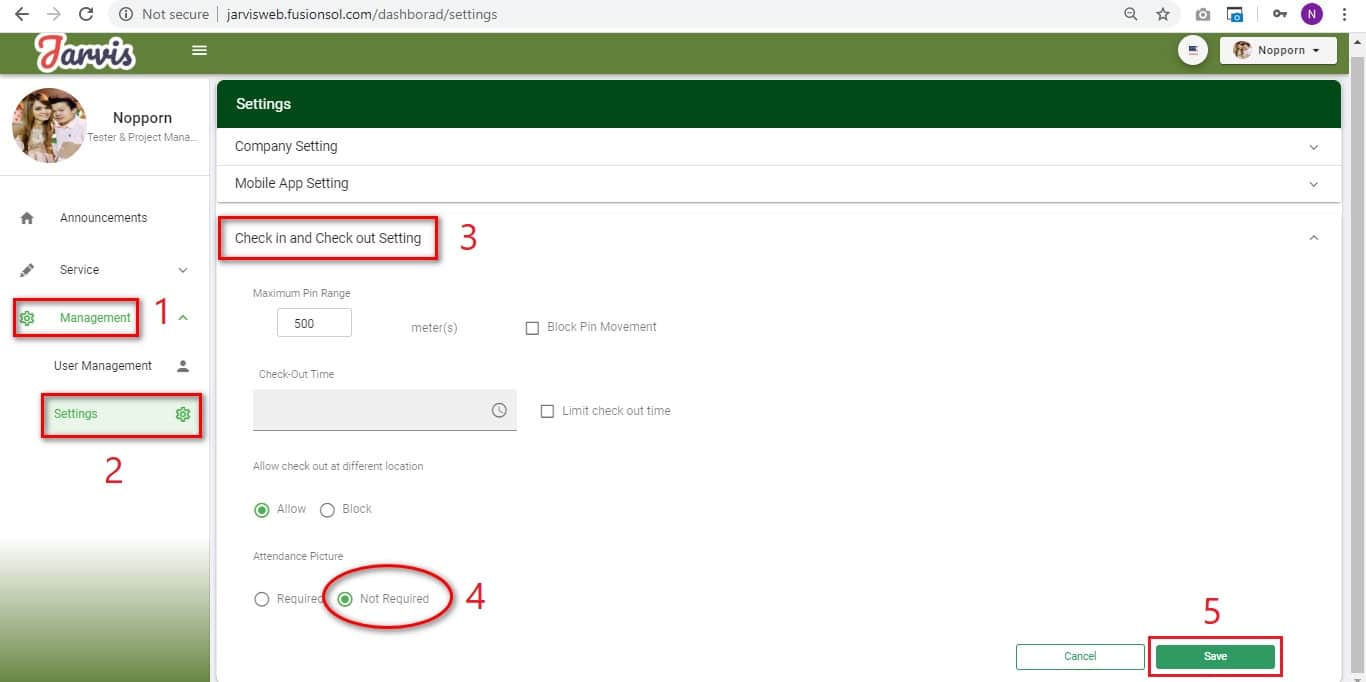Click the Announcements home icon

[27, 218]
